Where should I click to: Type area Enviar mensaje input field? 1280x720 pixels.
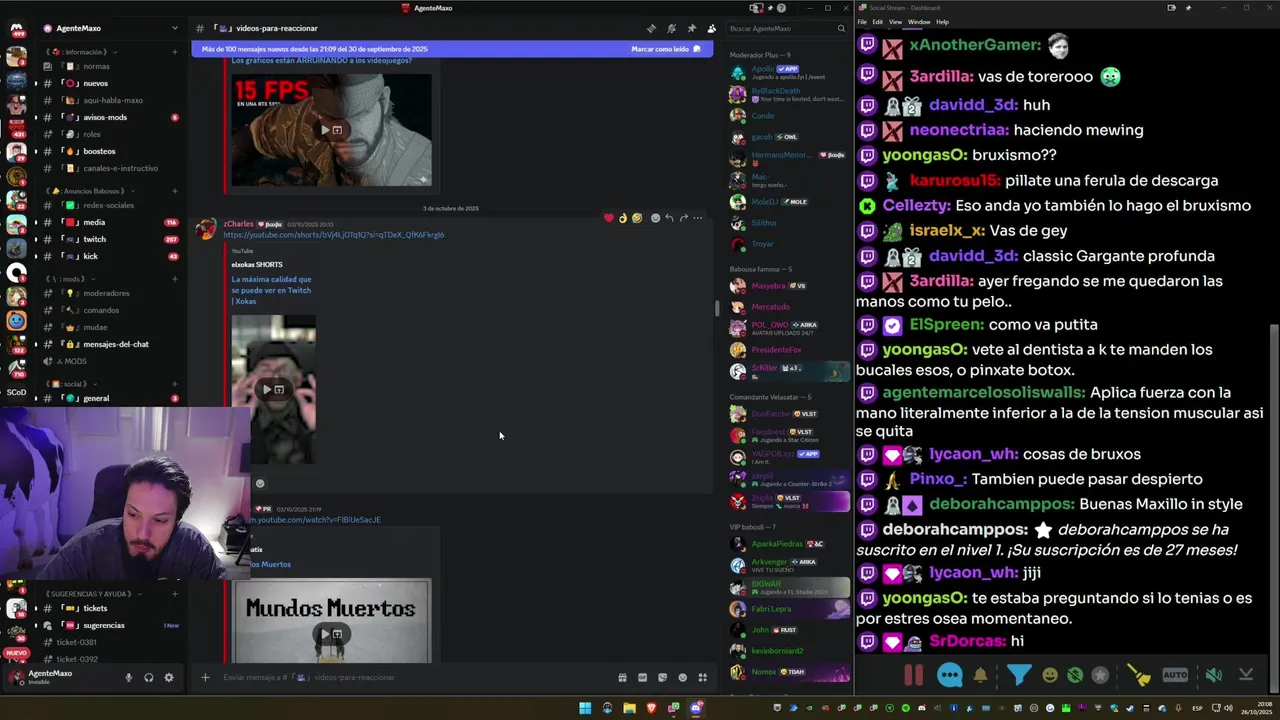click(415, 677)
